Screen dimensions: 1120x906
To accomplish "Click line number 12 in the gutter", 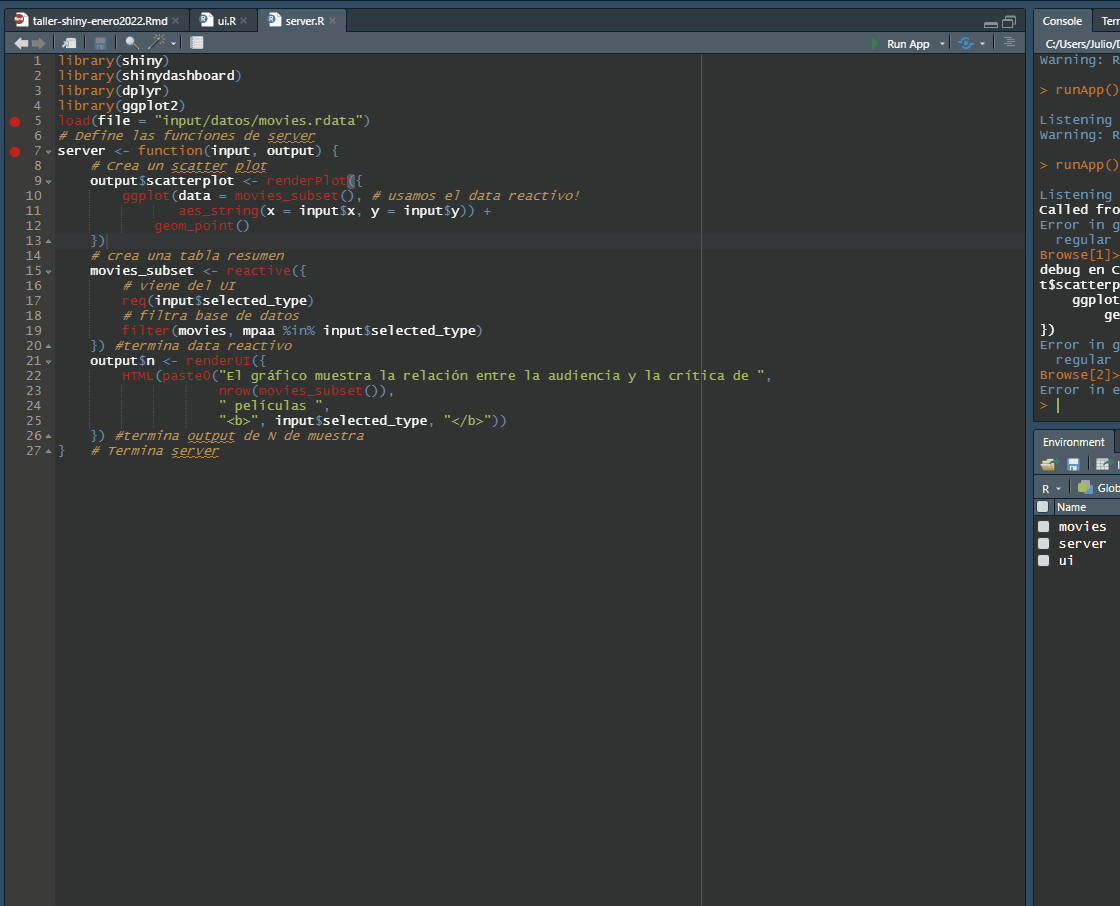I will 34,226.
